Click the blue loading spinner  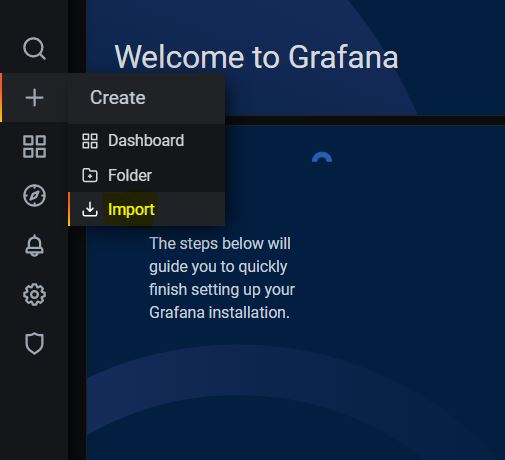click(x=322, y=157)
